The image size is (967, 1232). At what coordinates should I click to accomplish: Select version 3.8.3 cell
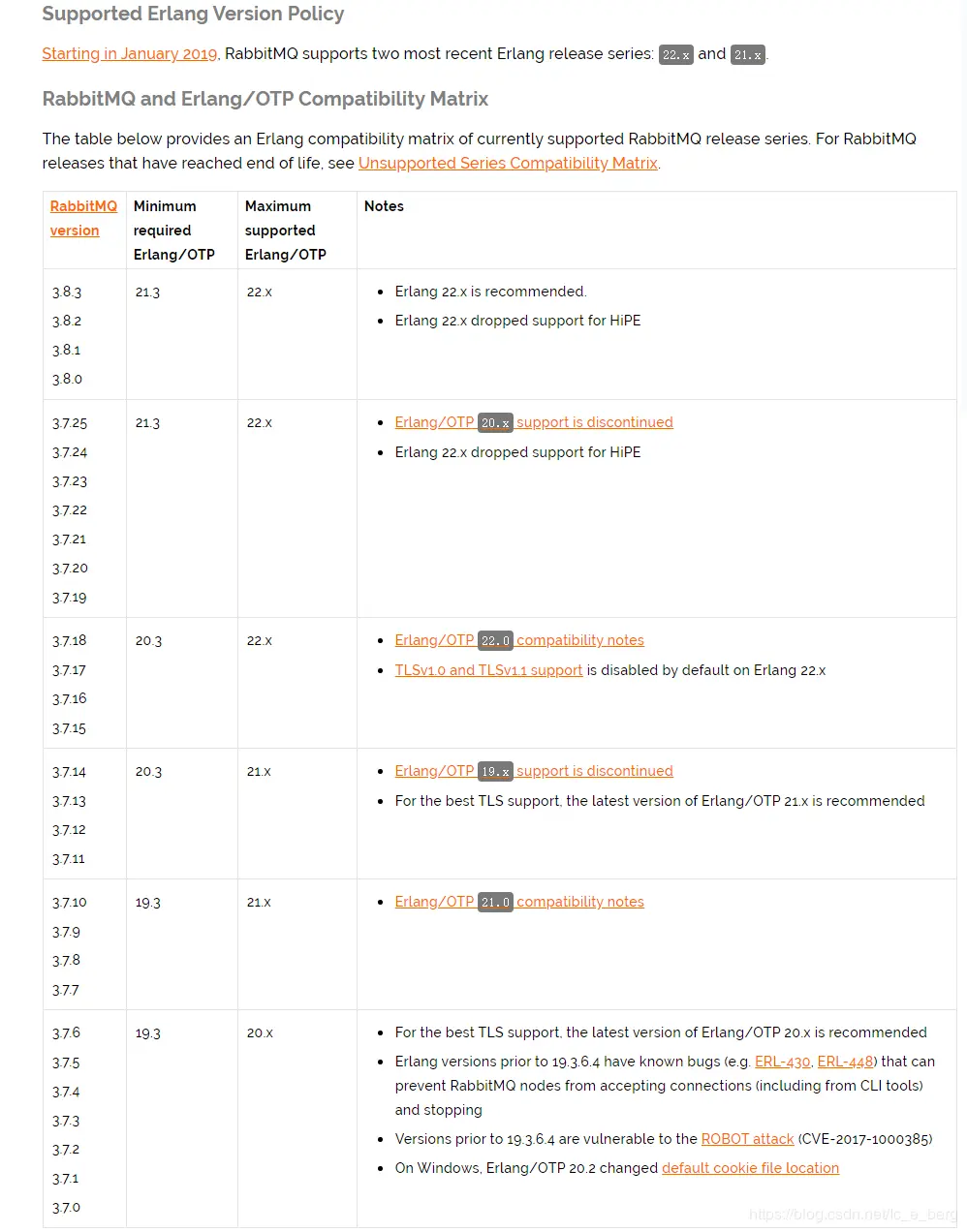click(x=67, y=292)
